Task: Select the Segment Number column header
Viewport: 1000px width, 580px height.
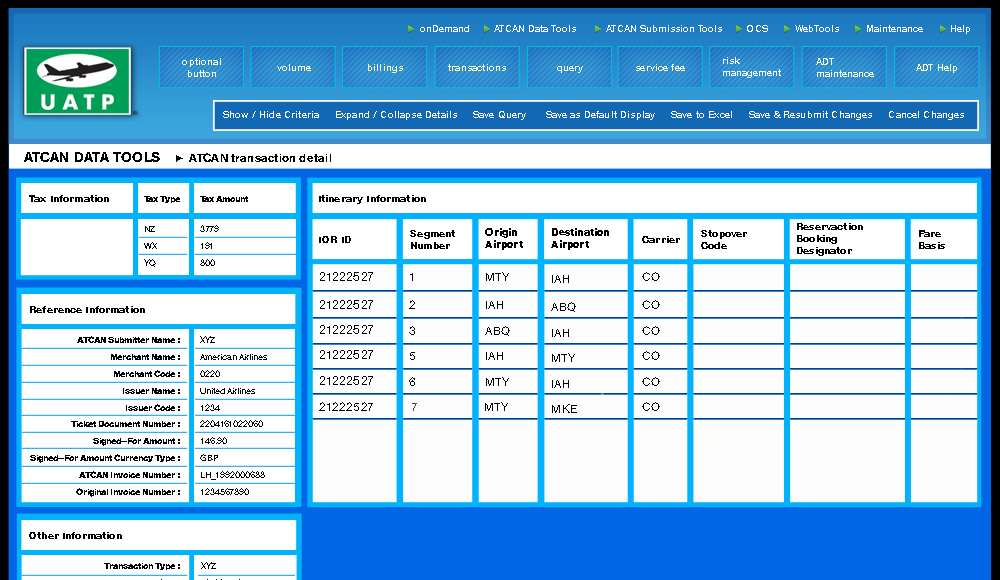Action: pos(432,240)
